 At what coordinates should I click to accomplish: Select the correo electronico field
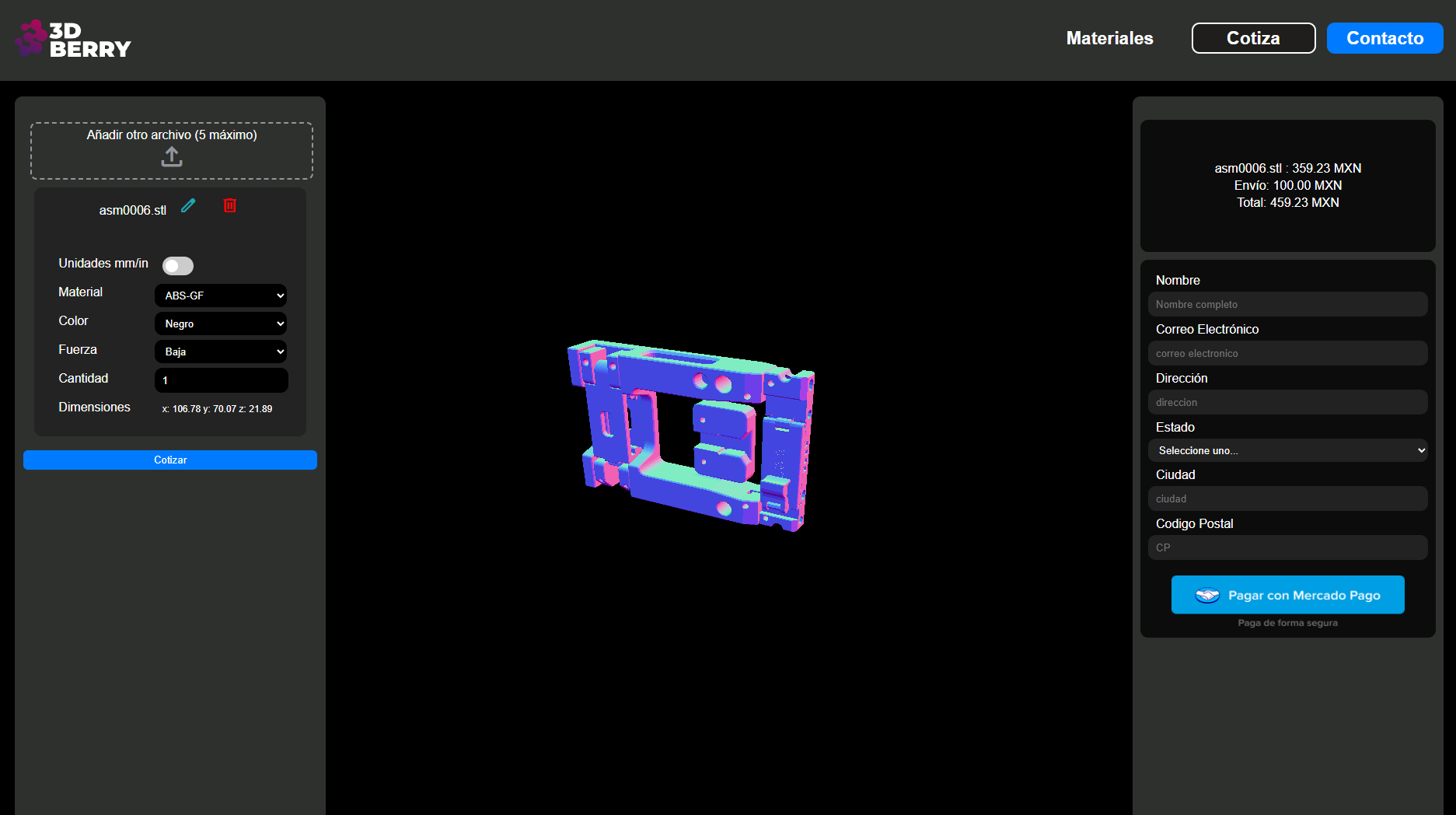(1287, 353)
